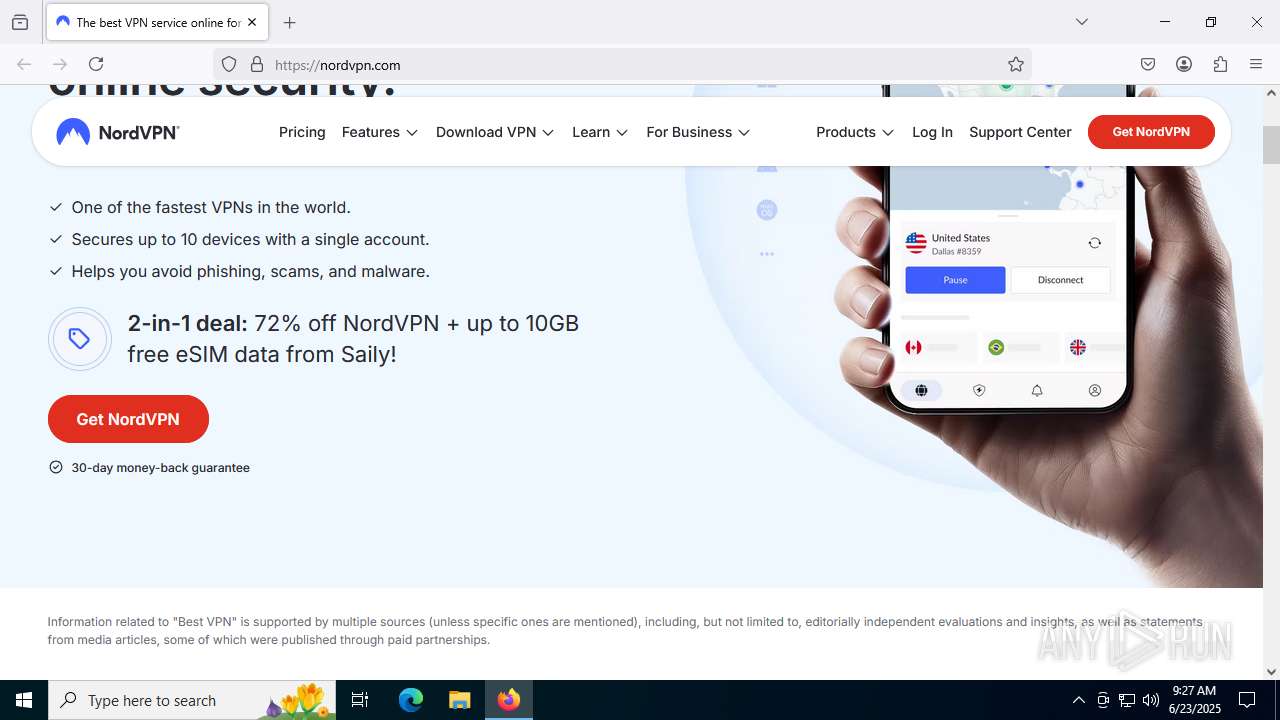
Task: Expand the Products menu
Action: tap(855, 132)
